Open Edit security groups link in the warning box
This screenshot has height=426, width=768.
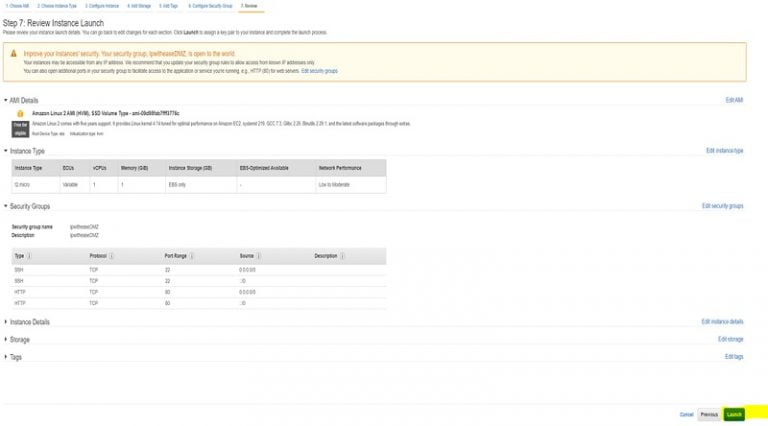point(319,71)
